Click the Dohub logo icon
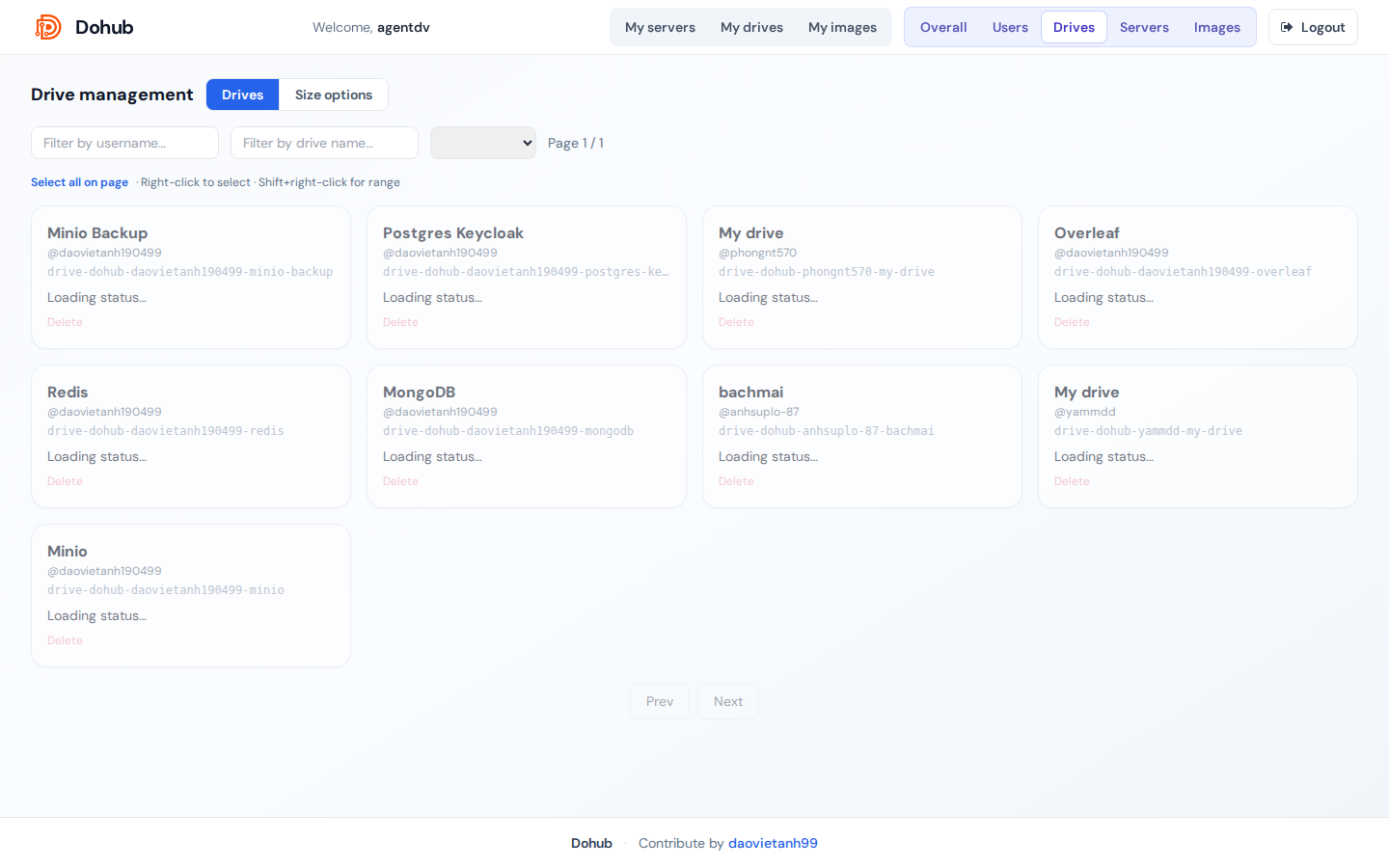The image size is (1389, 868). click(48, 27)
